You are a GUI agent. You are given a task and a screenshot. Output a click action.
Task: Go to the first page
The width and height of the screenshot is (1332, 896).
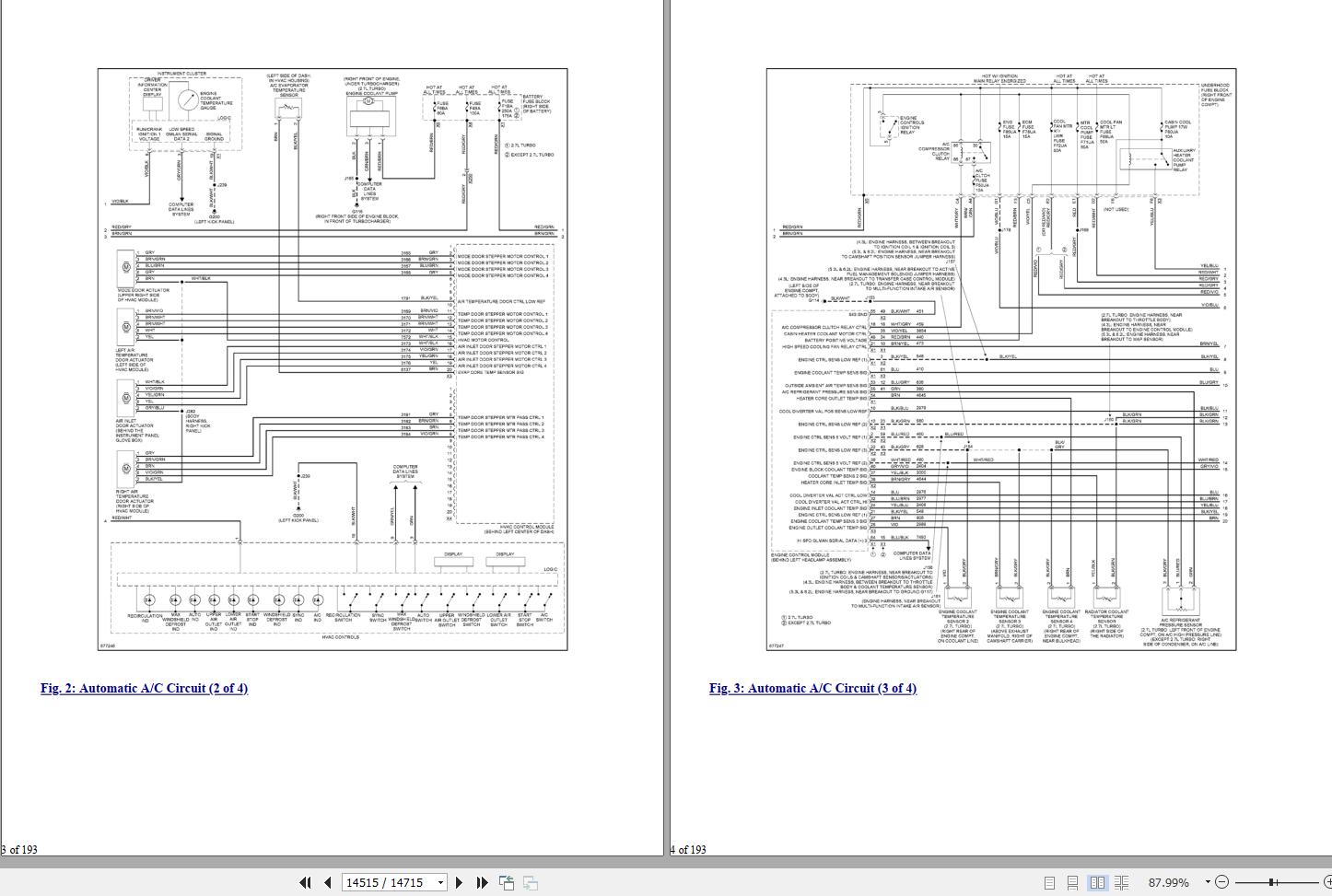(305, 882)
